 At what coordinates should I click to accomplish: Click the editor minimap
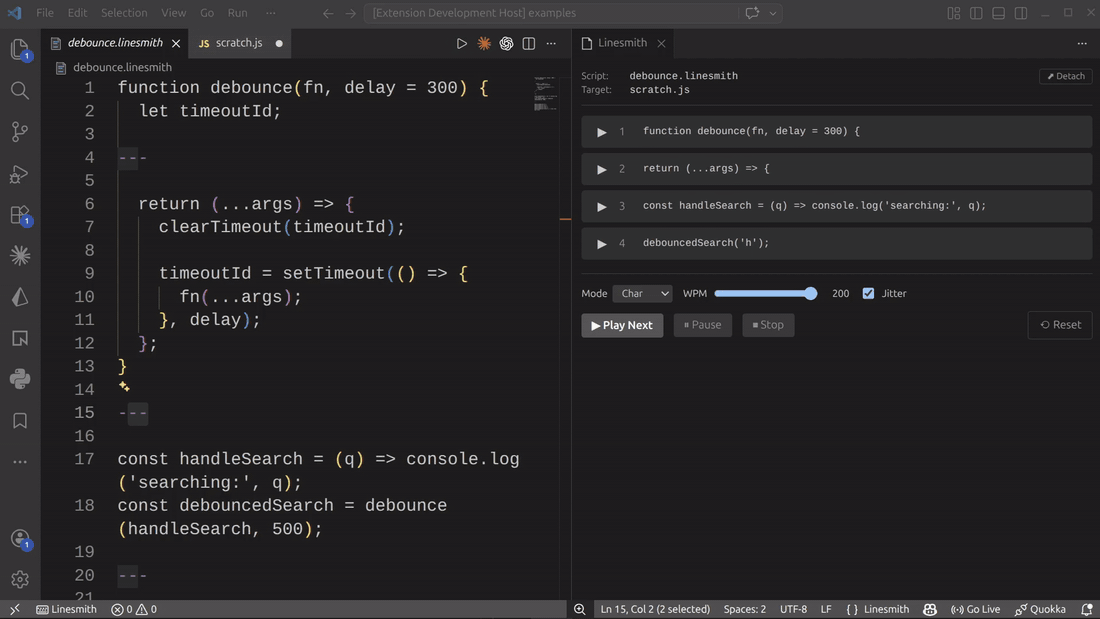point(546,94)
